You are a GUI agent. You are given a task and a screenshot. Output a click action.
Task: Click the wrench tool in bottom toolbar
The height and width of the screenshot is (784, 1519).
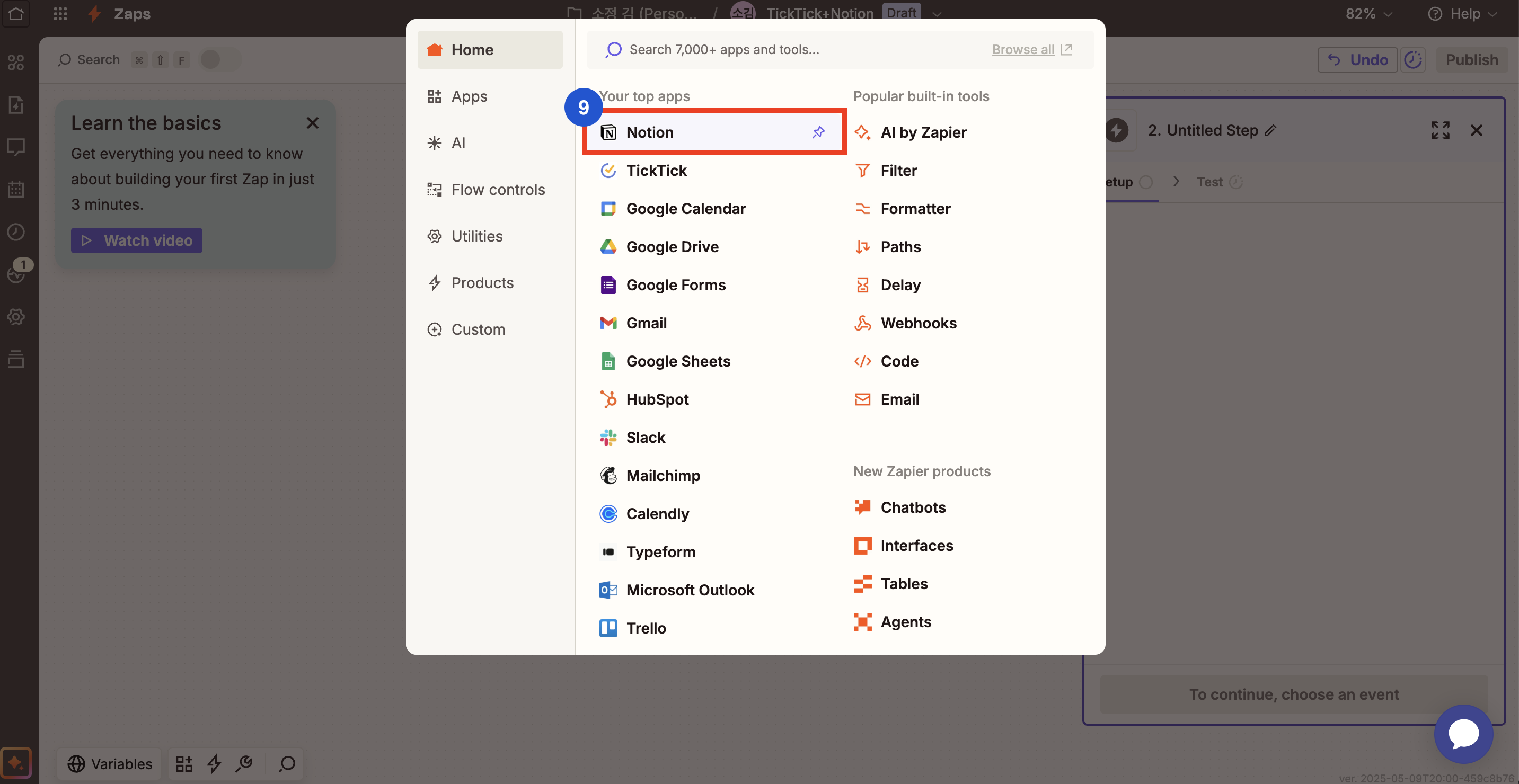[x=243, y=763]
